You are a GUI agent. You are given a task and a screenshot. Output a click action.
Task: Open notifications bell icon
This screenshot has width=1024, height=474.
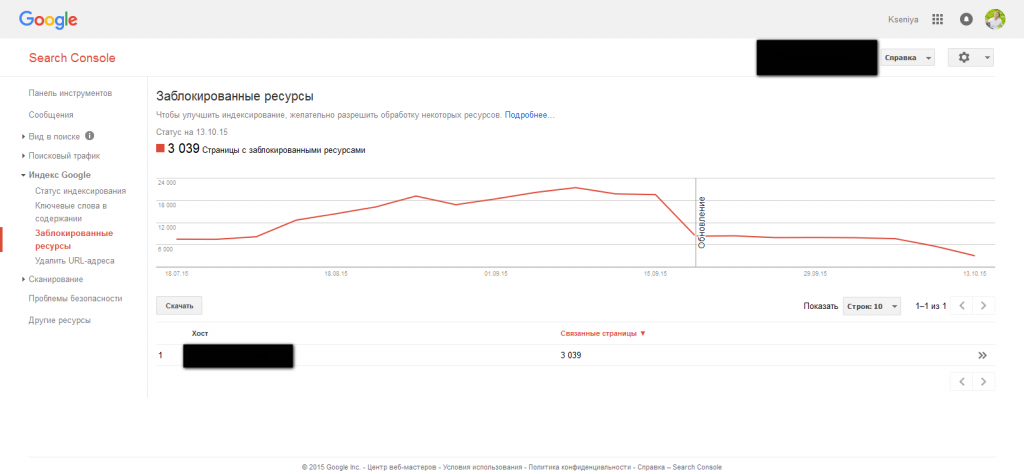(966, 20)
